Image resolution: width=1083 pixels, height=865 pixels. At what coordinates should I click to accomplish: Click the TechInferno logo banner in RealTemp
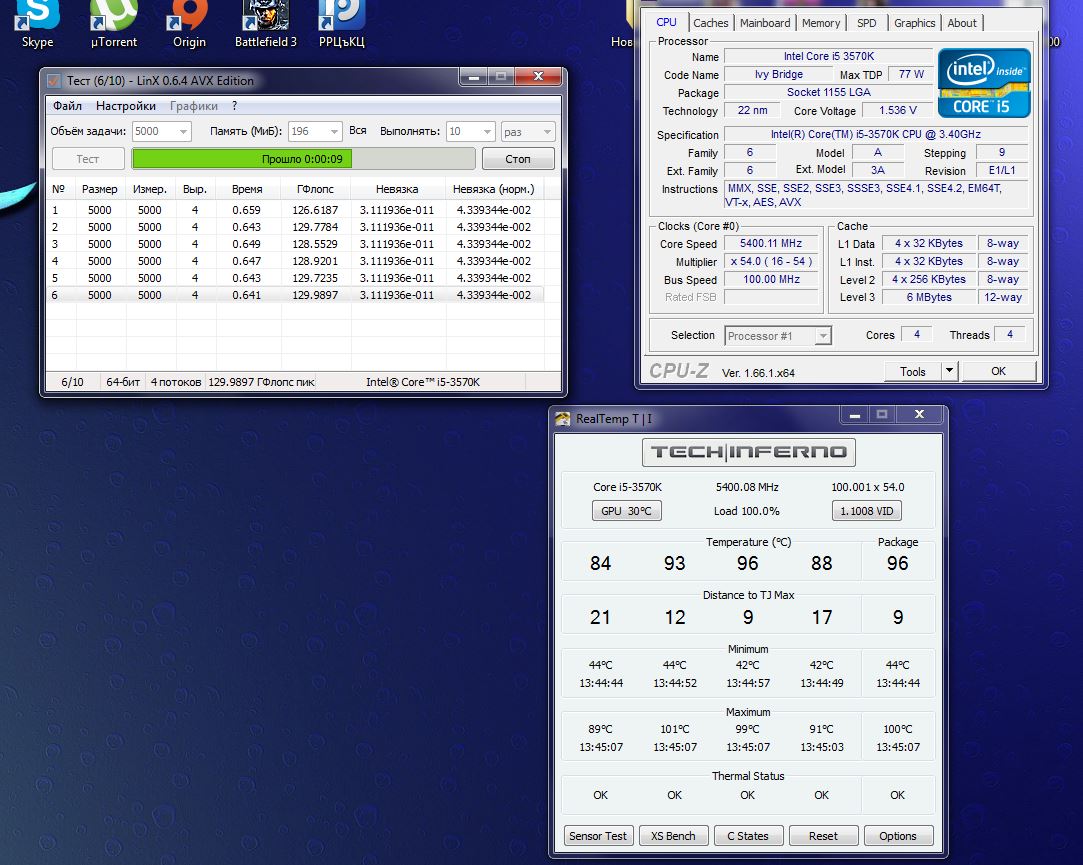pos(749,453)
